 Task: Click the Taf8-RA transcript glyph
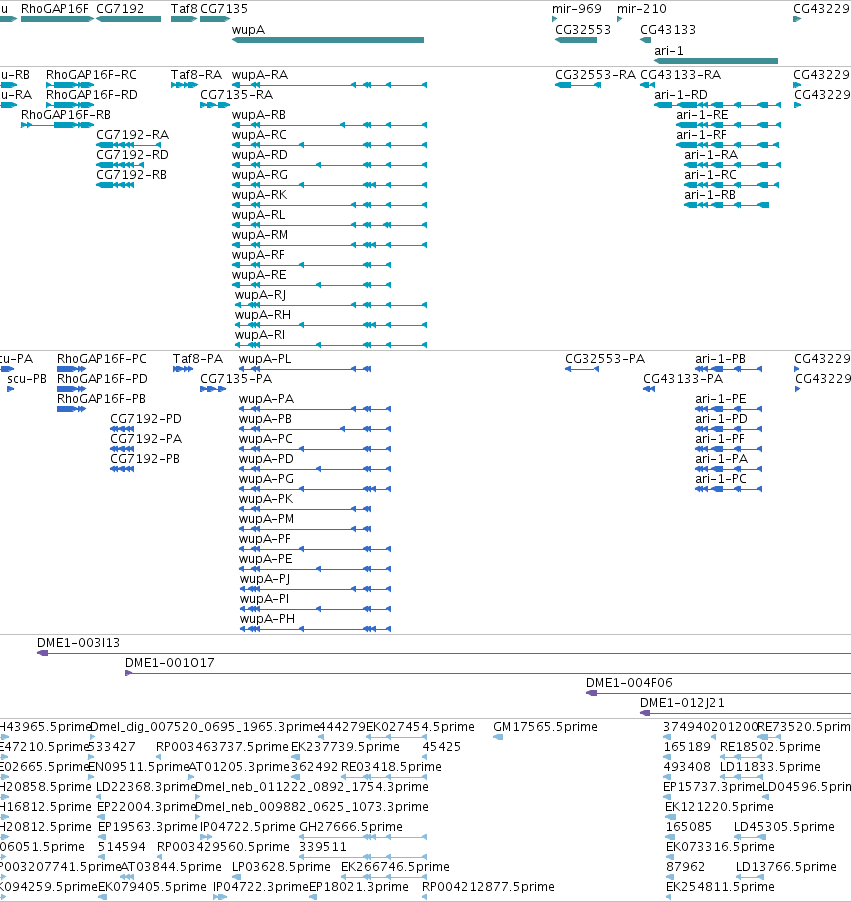(x=184, y=85)
